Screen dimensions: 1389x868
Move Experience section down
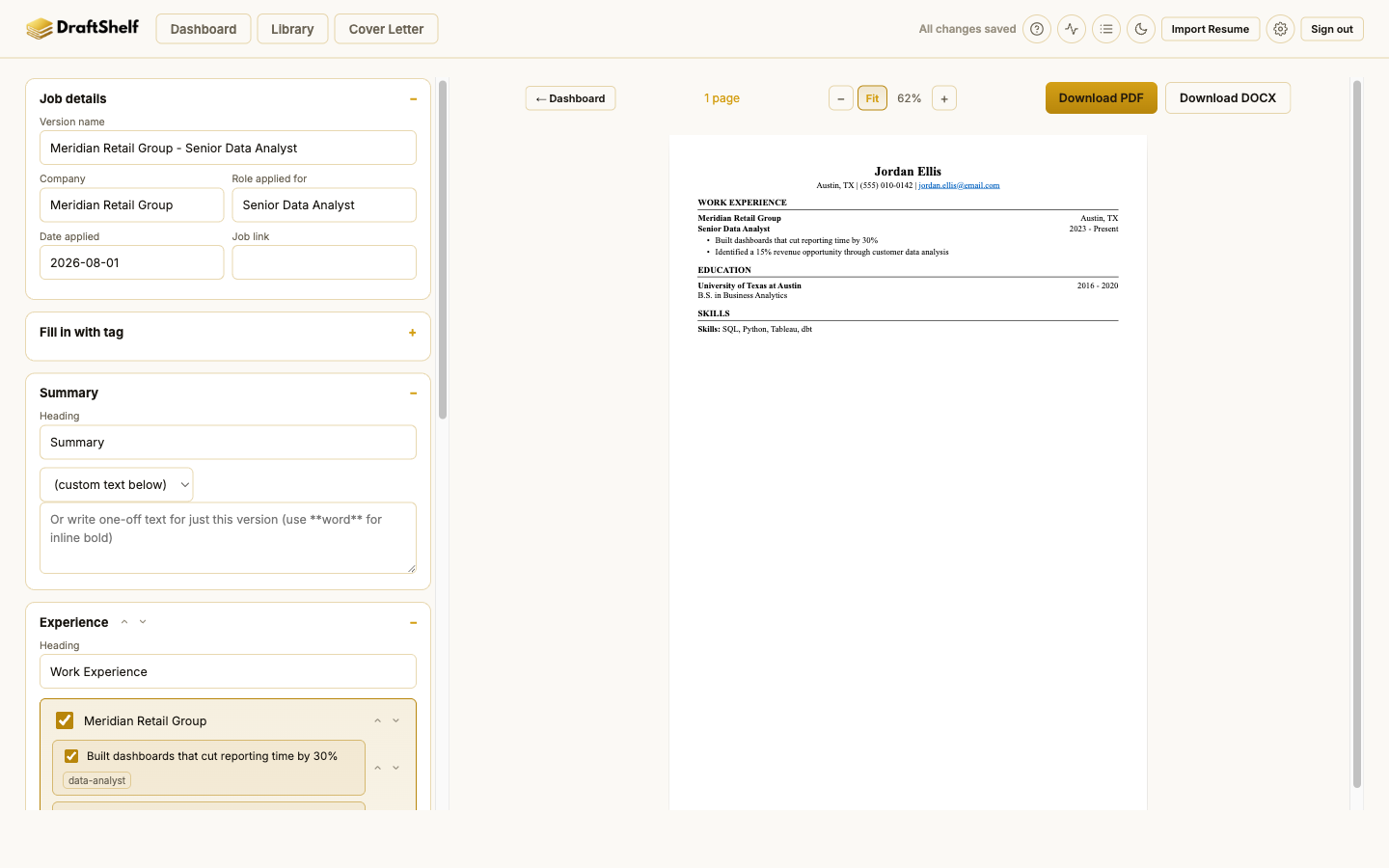pos(143,622)
